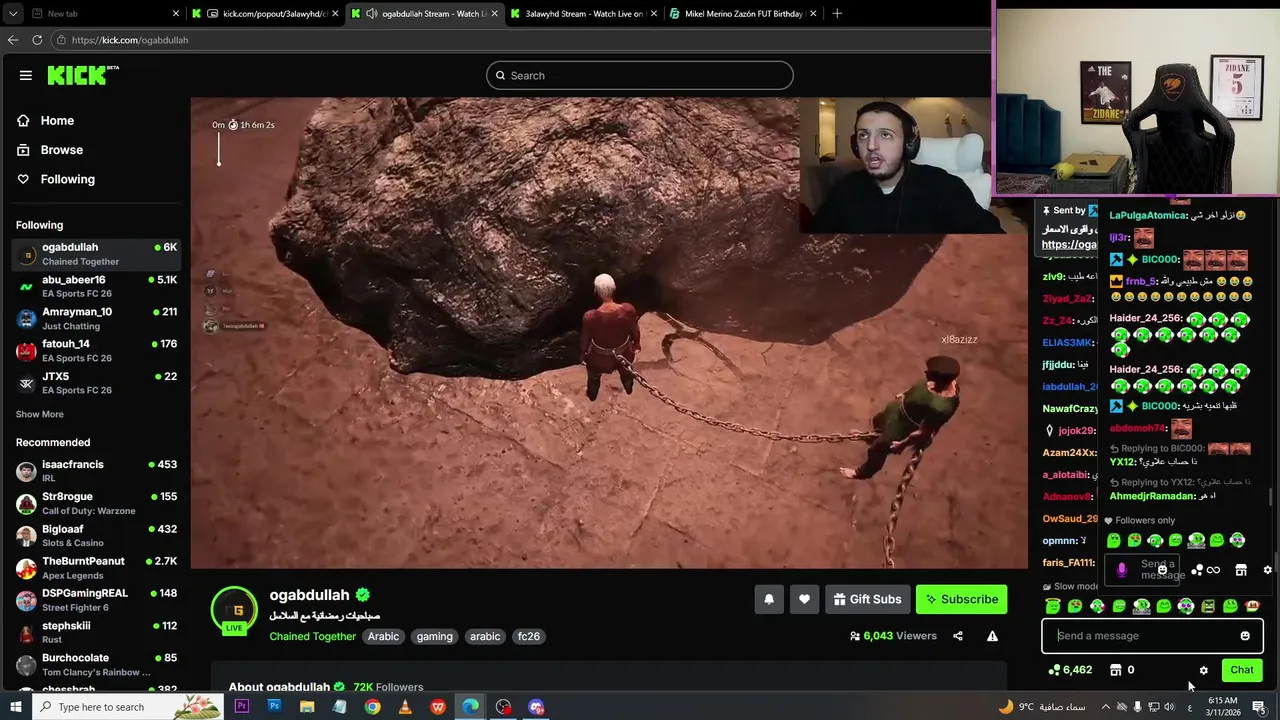Switch to kick.com/popout browser tab
The height and width of the screenshot is (720, 1280).
click(266, 14)
